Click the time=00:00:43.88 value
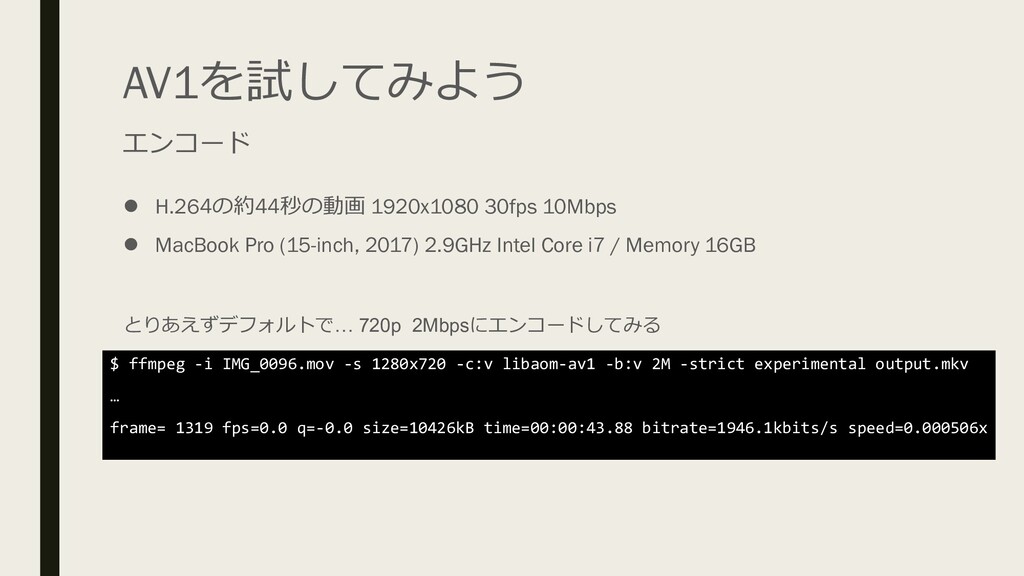The height and width of the screenshot is (576, 1024). tap(558, 428)
